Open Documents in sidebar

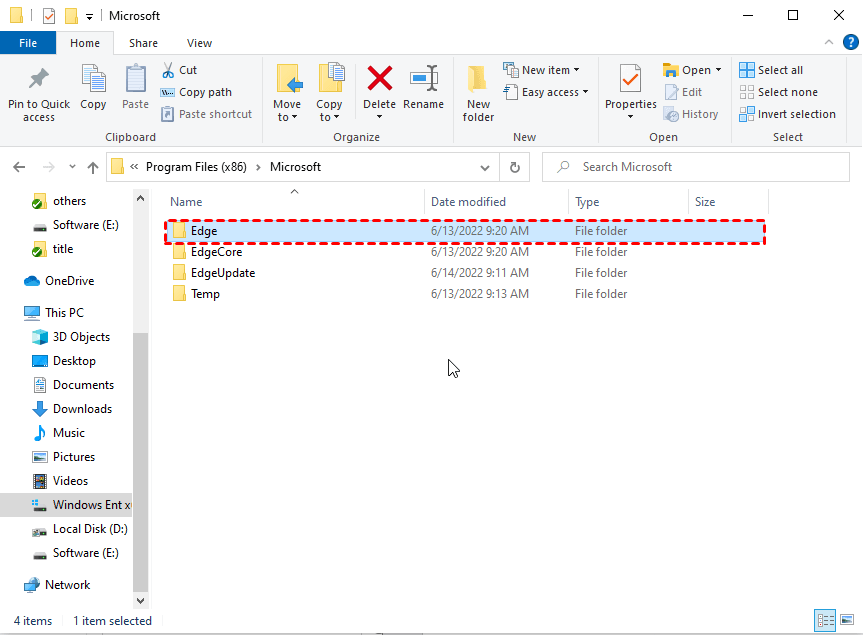[x=74, y=385]
